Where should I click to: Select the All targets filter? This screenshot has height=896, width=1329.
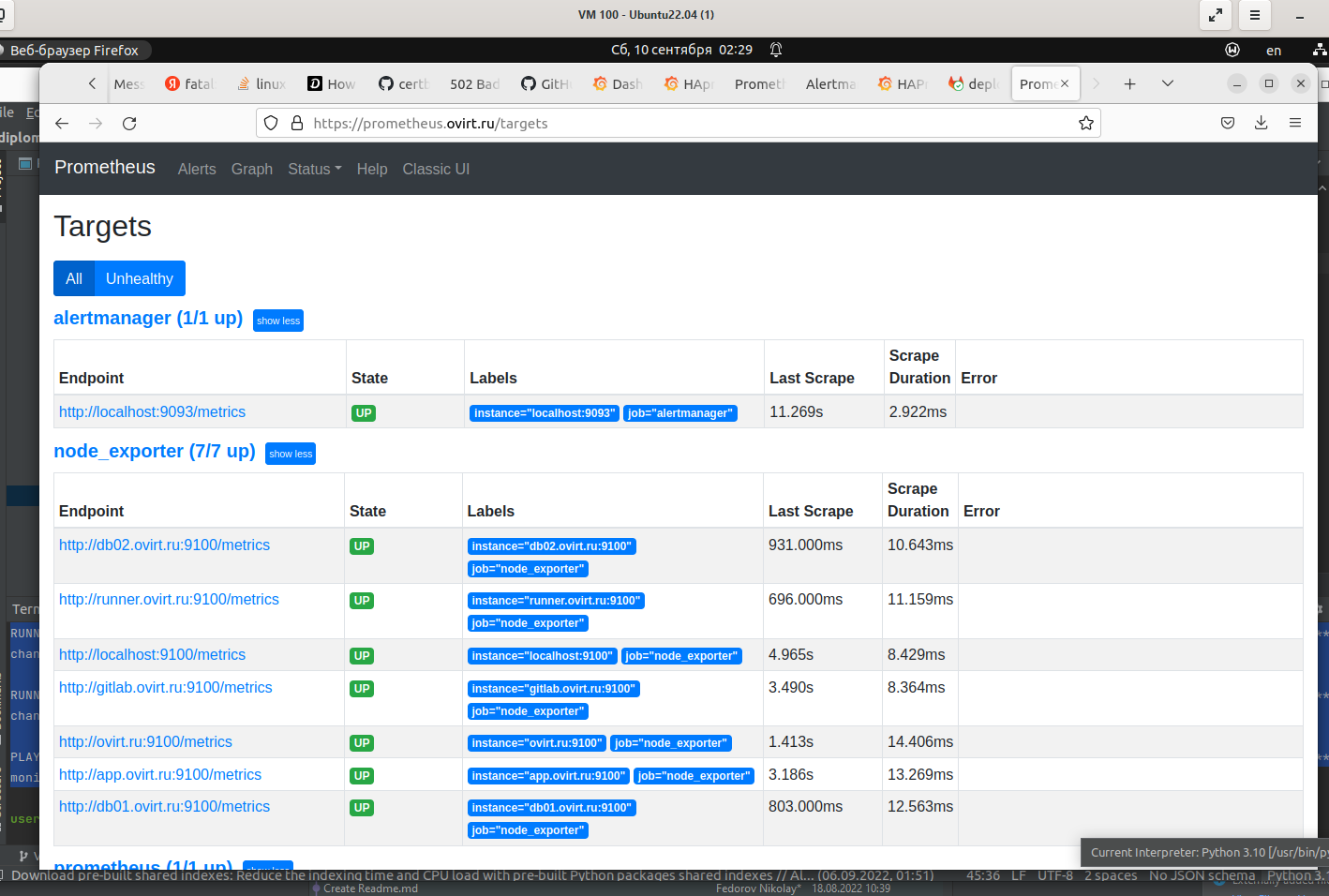point(74,278)
